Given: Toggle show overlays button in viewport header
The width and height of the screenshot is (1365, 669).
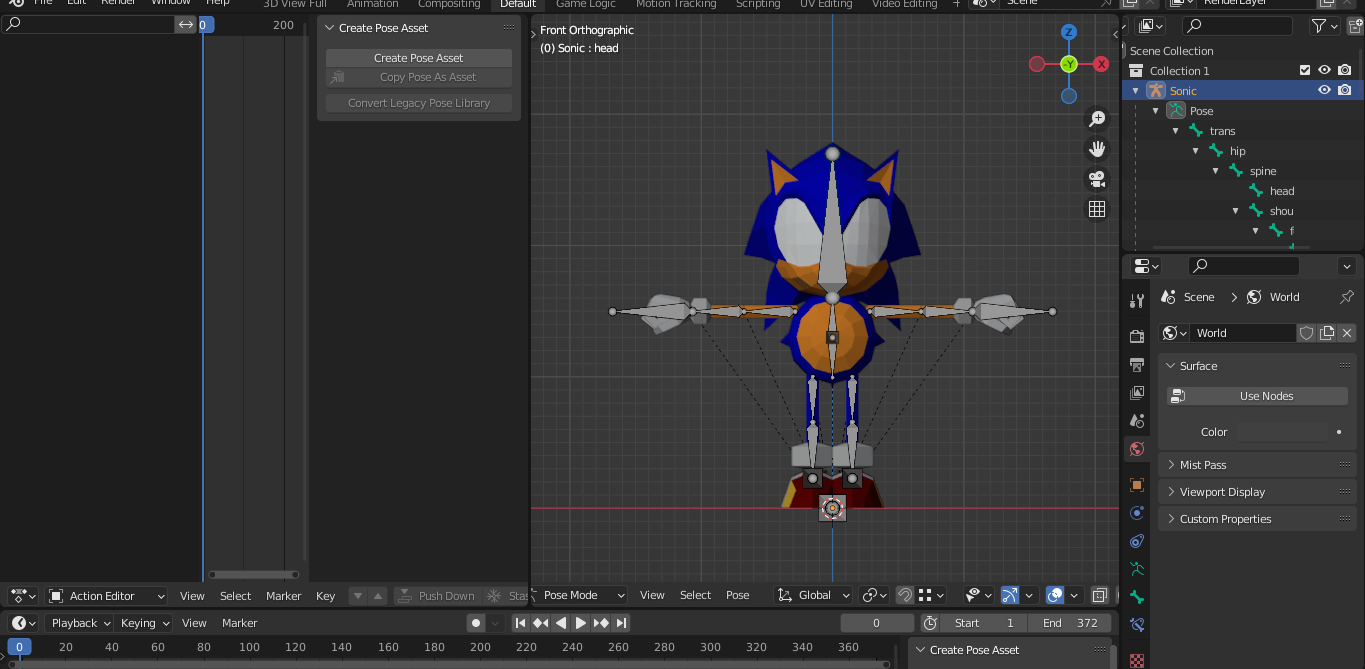Looking at the screenshot, I should 1055,595.
